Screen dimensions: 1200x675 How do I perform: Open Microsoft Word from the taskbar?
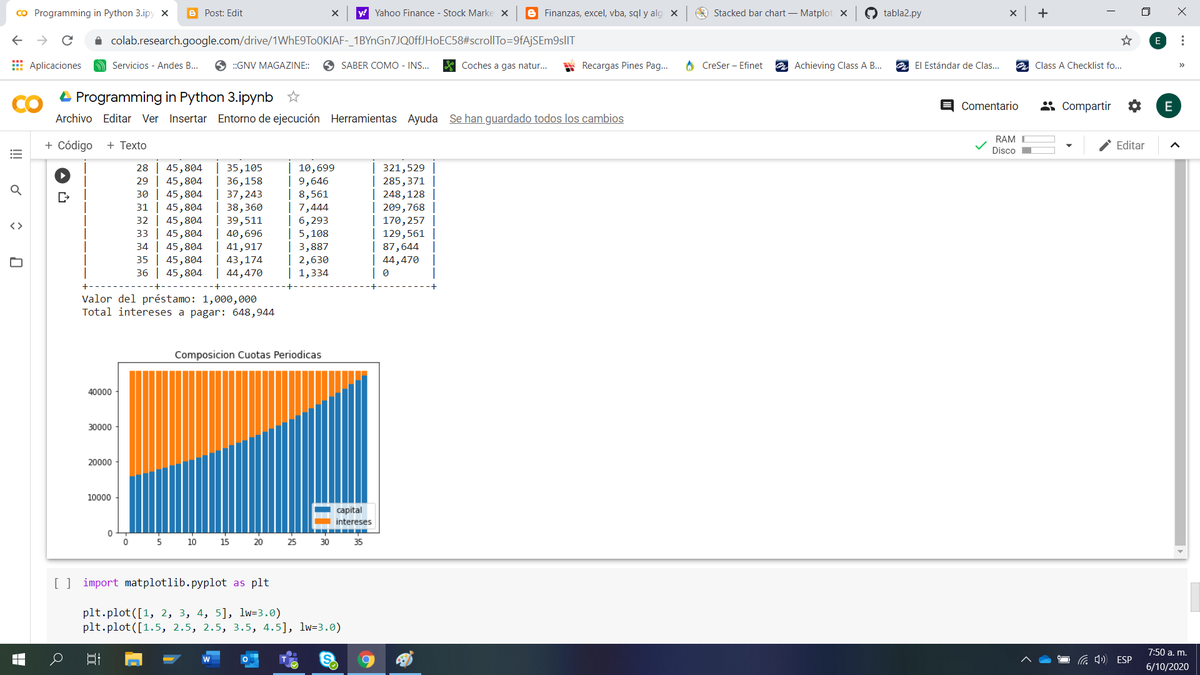coord(212,659)
